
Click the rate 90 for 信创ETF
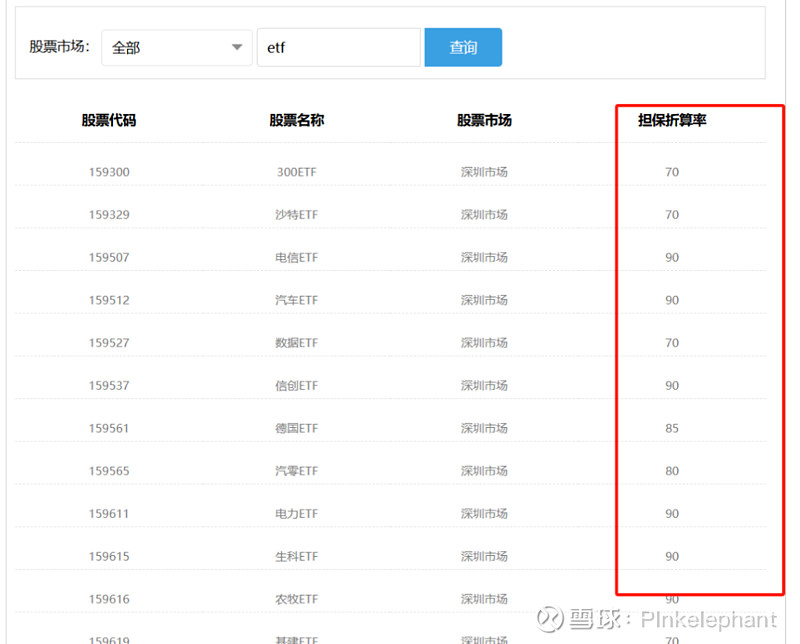point(672,386)
